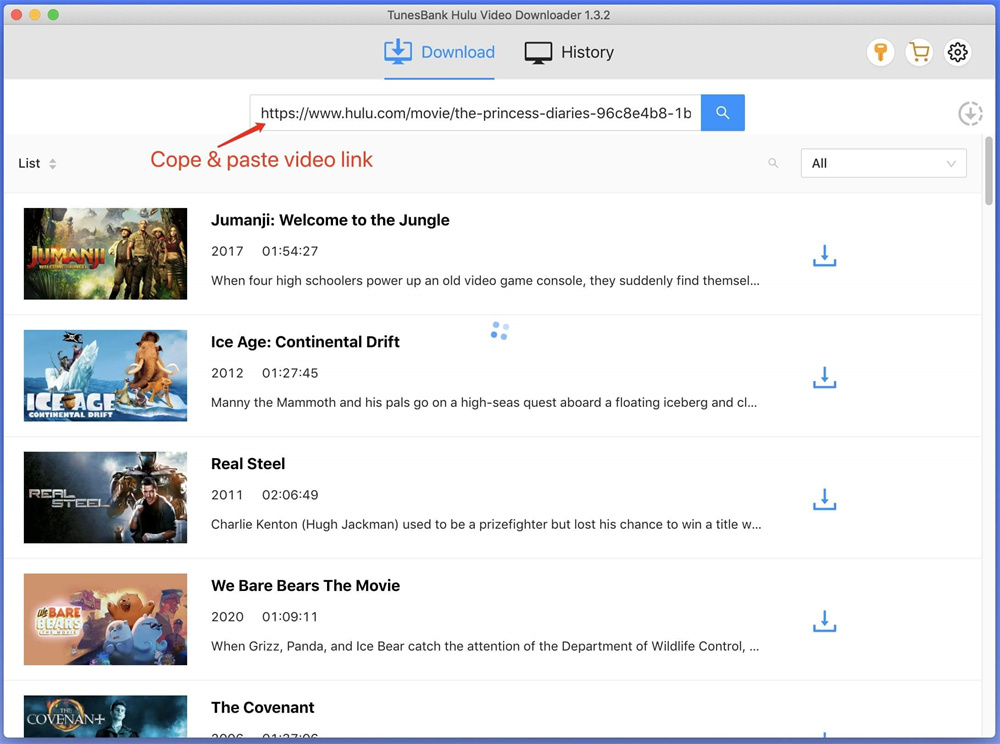
Task: Select the We Bare Bears poster thumbnail
Action: point(105,619)
